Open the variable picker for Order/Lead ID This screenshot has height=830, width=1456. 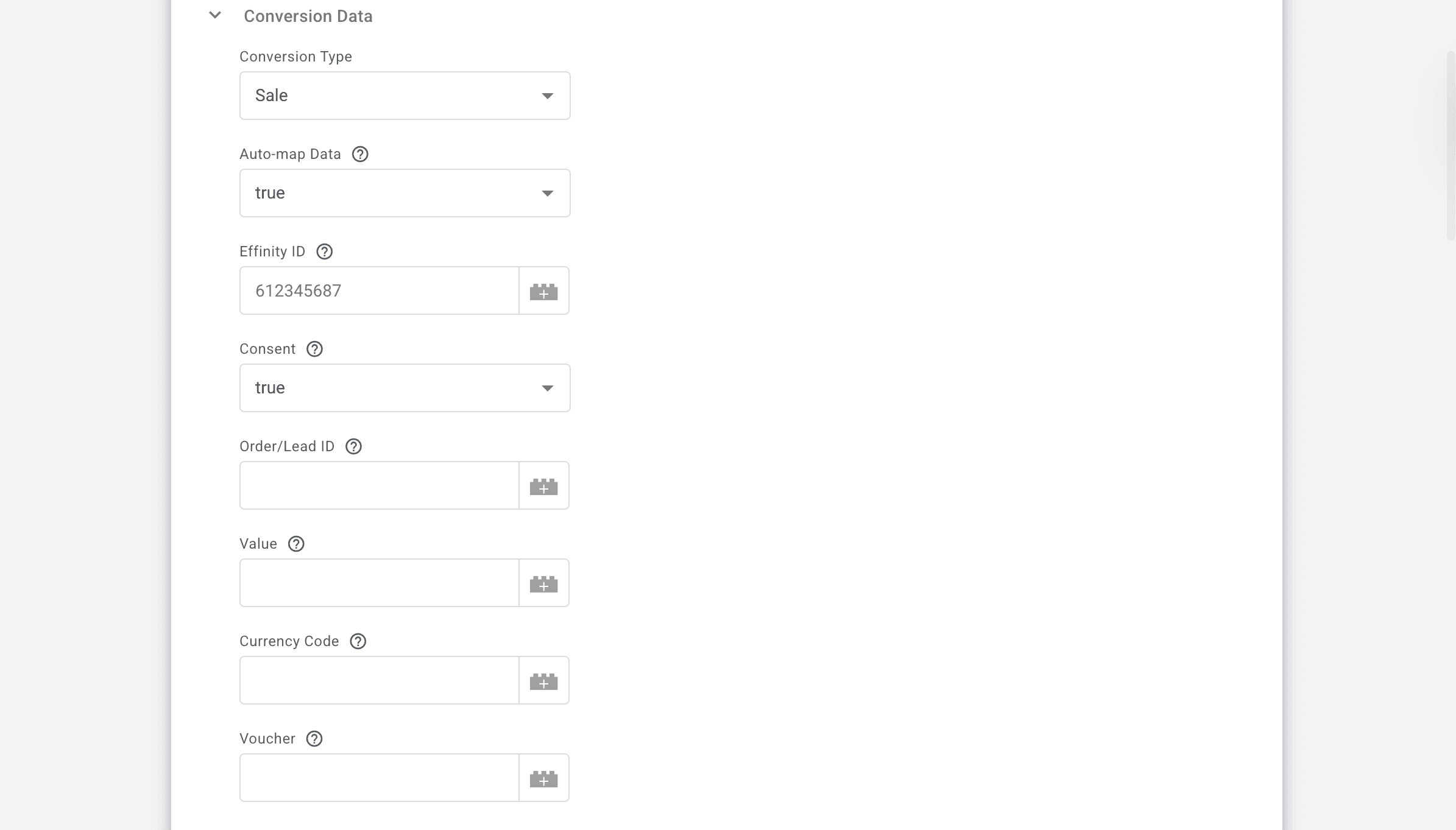click(543, 485)
